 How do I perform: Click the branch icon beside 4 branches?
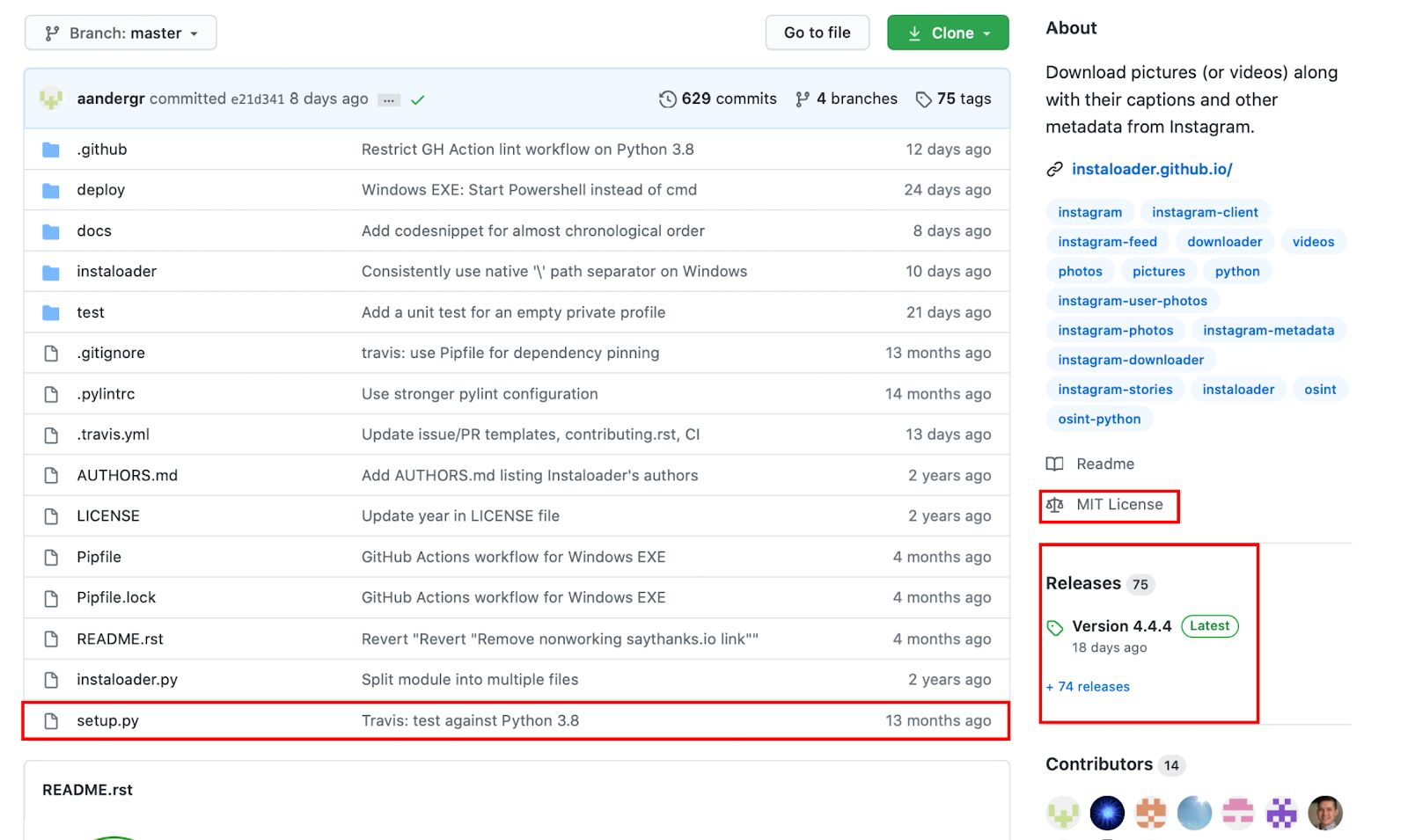[802, 99]
